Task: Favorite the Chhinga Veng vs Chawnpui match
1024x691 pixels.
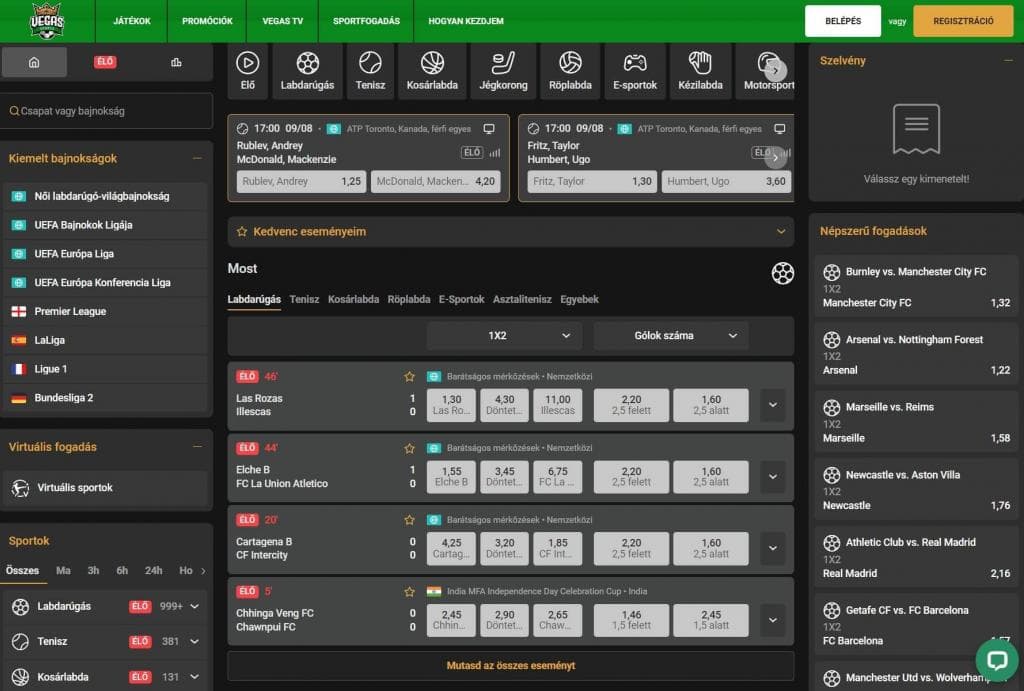Action: (409, 592)
